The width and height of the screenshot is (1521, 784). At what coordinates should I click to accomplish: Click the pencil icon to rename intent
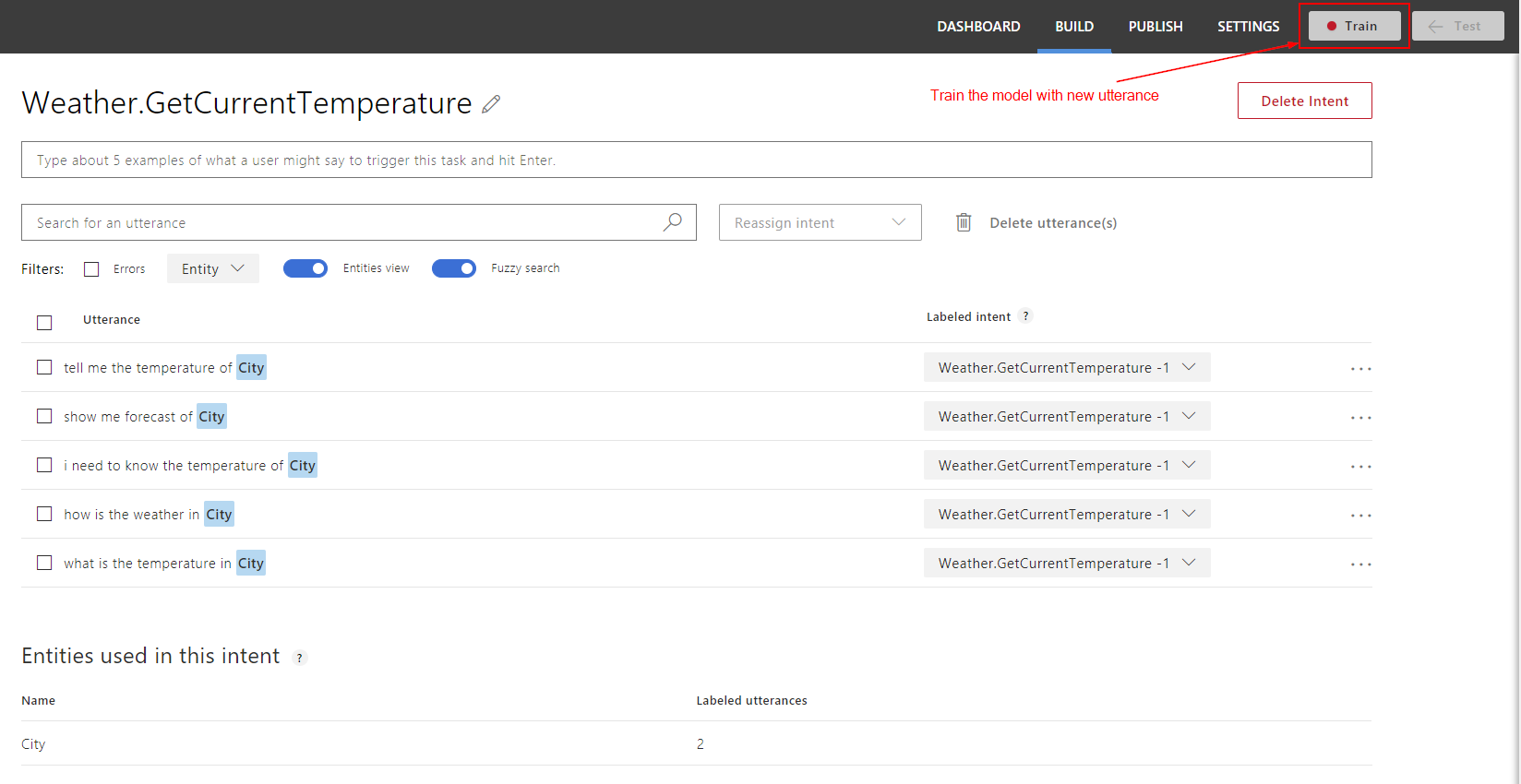click(x=491, y=104)
